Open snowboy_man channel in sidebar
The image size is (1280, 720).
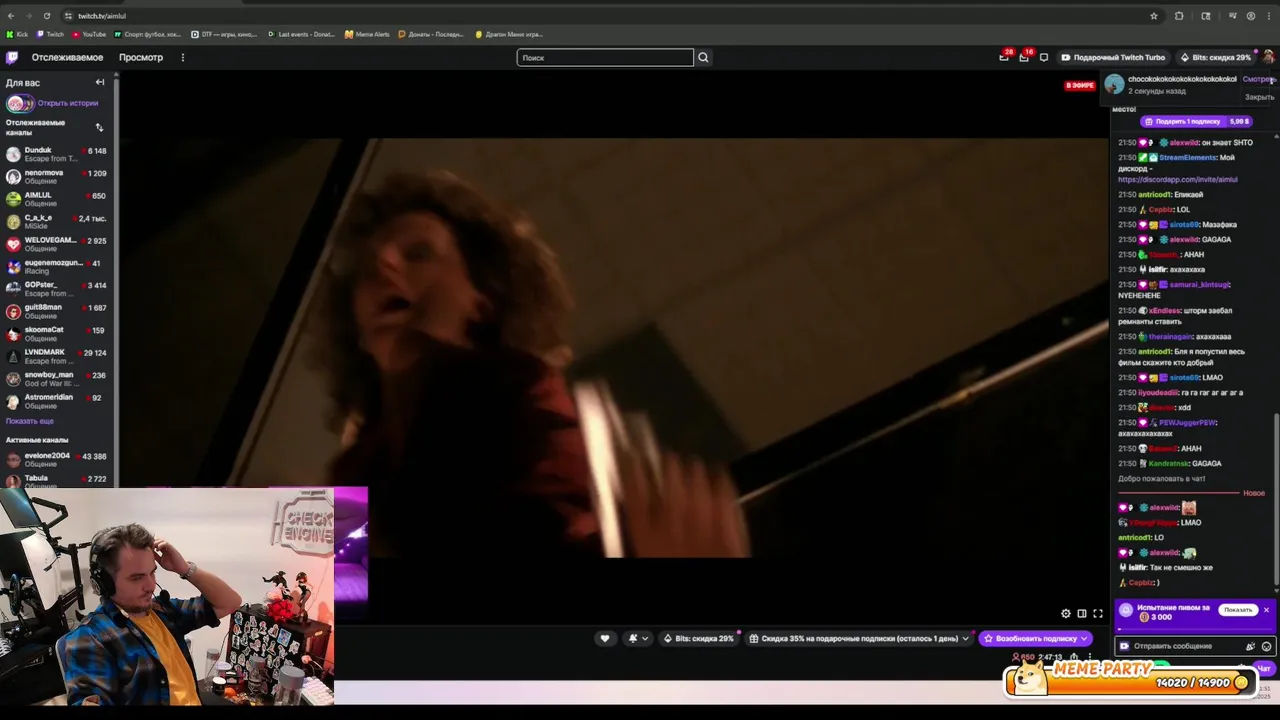tap(57, 379)
